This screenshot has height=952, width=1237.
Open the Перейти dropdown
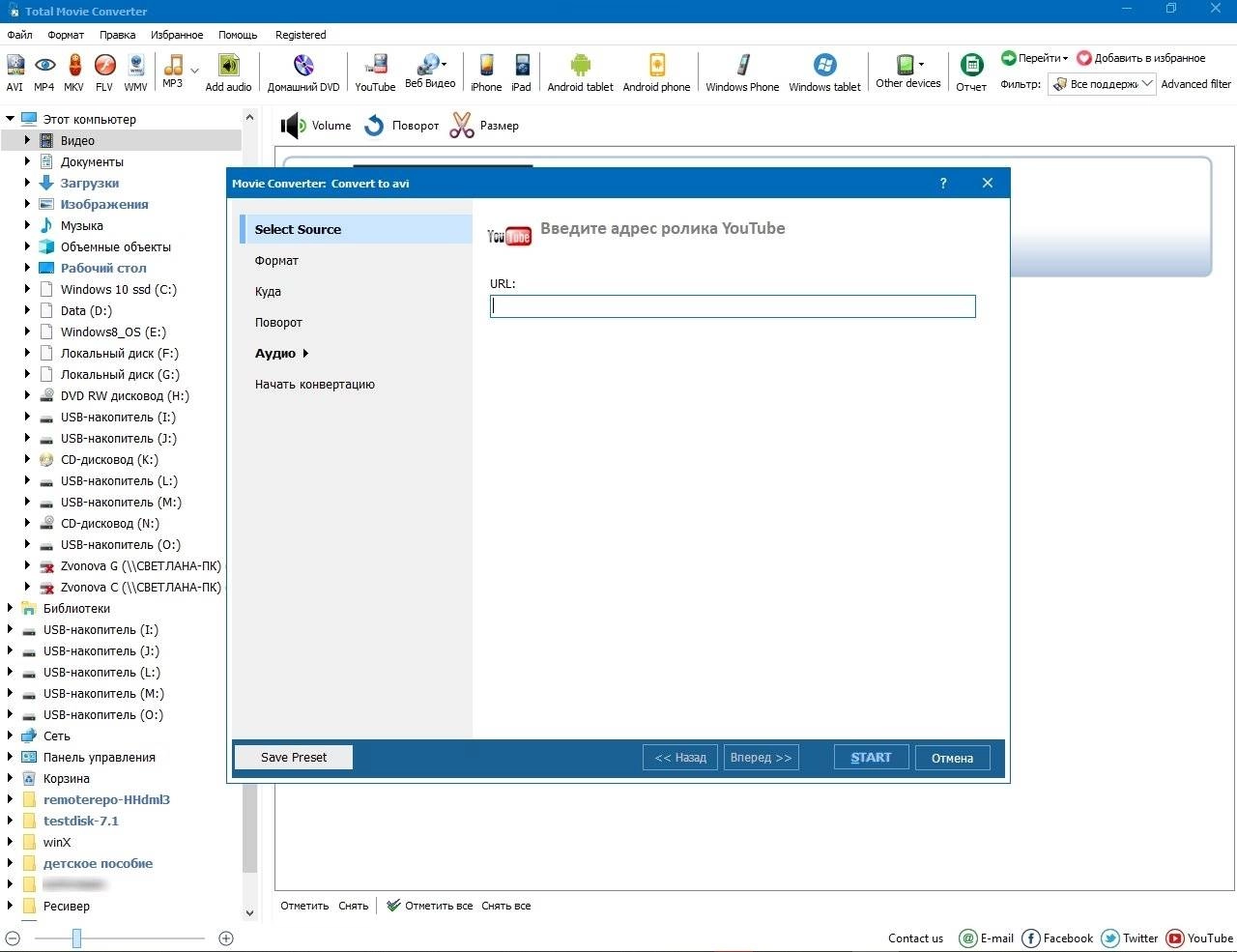pos(1035,58)
